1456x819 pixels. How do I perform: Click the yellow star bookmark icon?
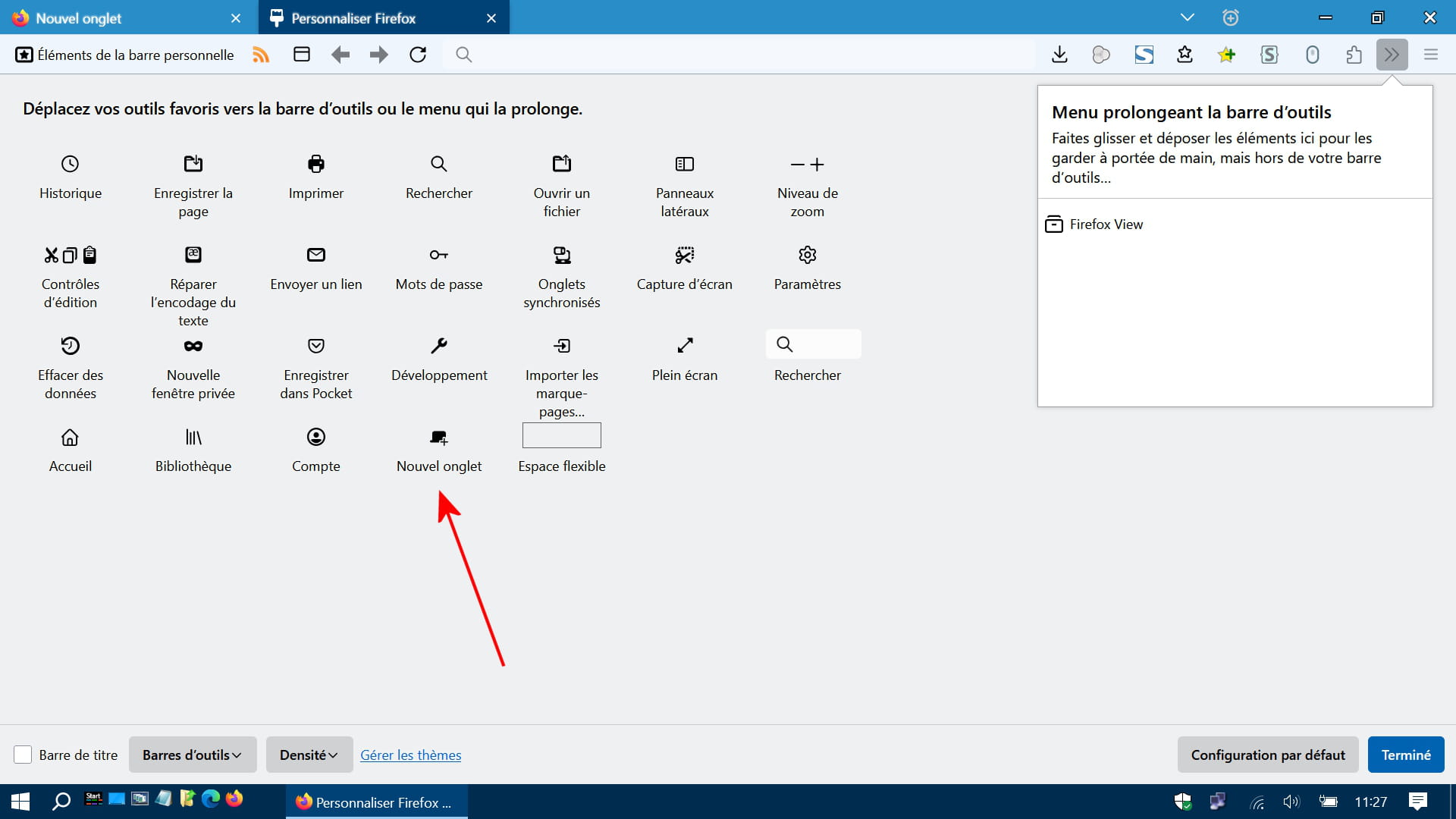coord(1226,55)
